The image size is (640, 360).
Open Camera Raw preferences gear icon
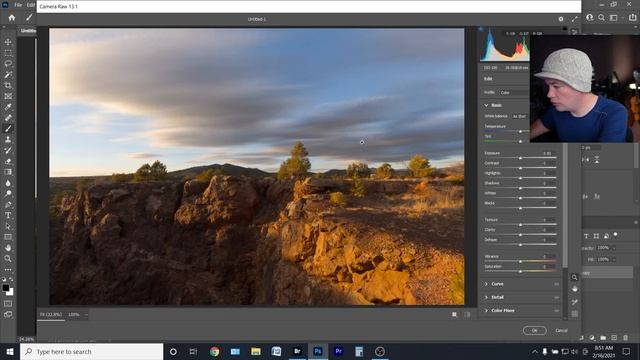561,19
